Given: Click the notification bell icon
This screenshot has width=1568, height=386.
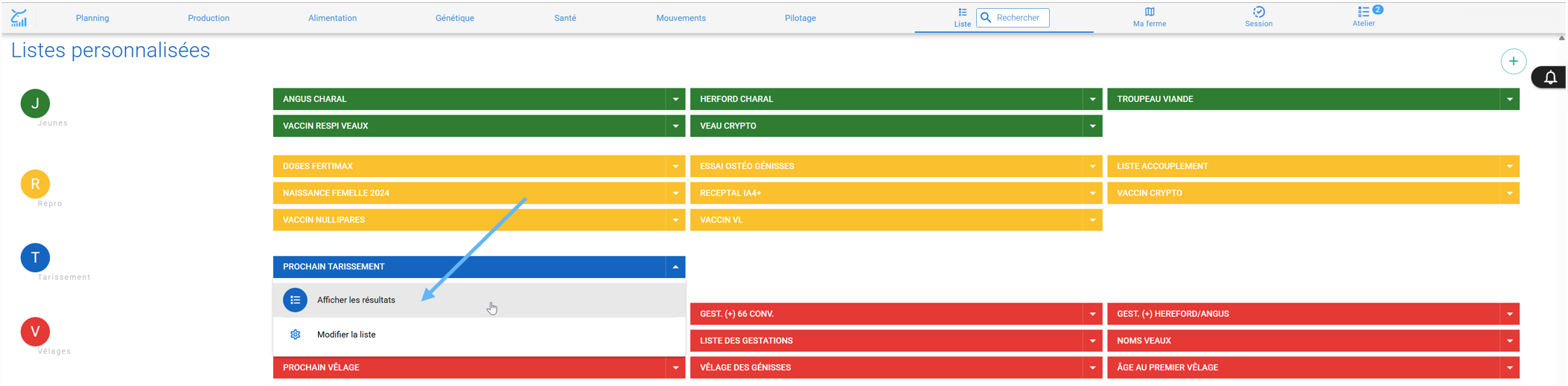Looking at the screenshot, I should point(1550,77).
